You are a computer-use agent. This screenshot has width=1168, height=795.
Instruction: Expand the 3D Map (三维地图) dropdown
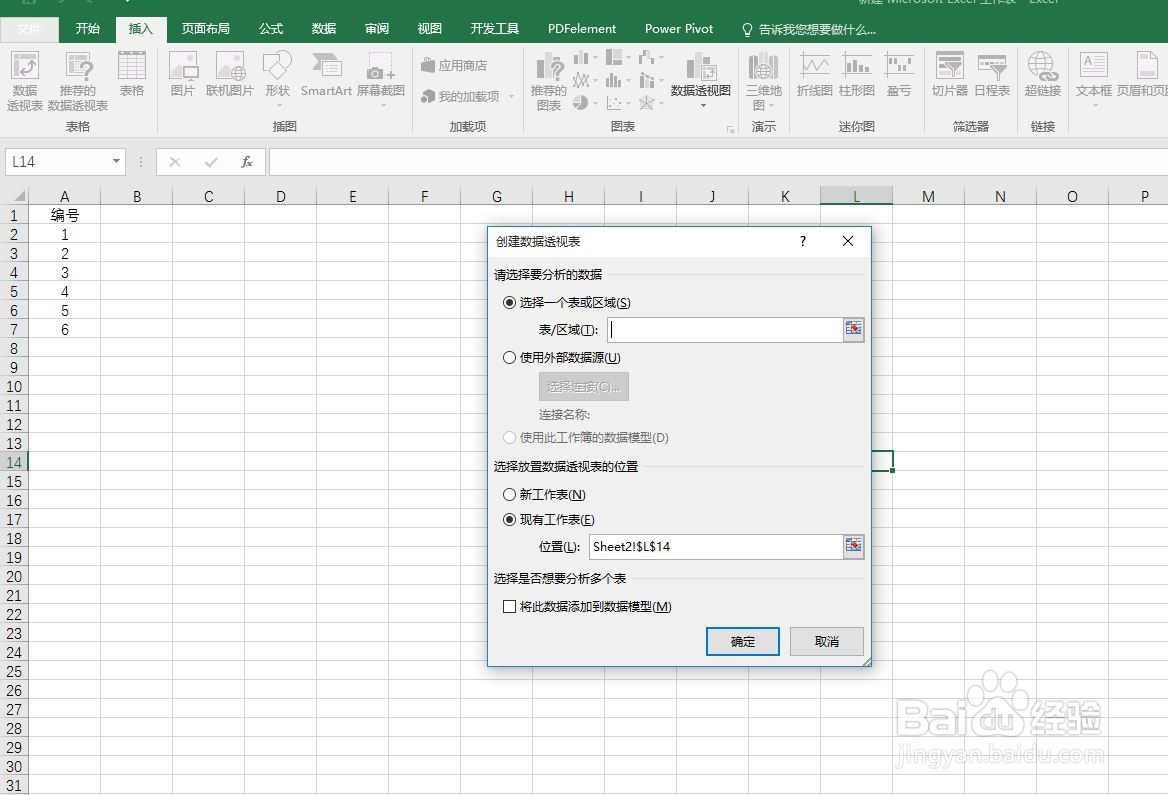tap(772, 106)
